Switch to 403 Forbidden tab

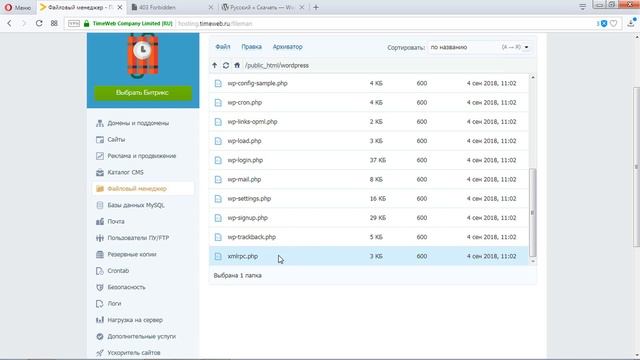172,7
